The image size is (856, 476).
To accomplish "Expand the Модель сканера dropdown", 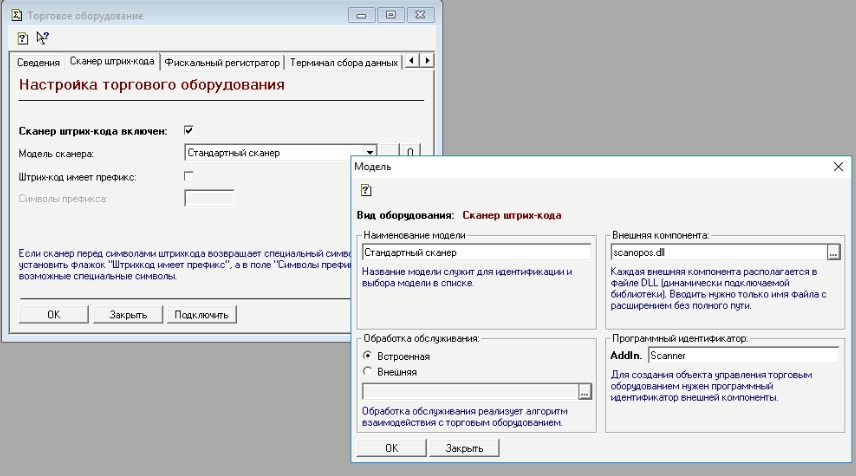I will (371, 153).
